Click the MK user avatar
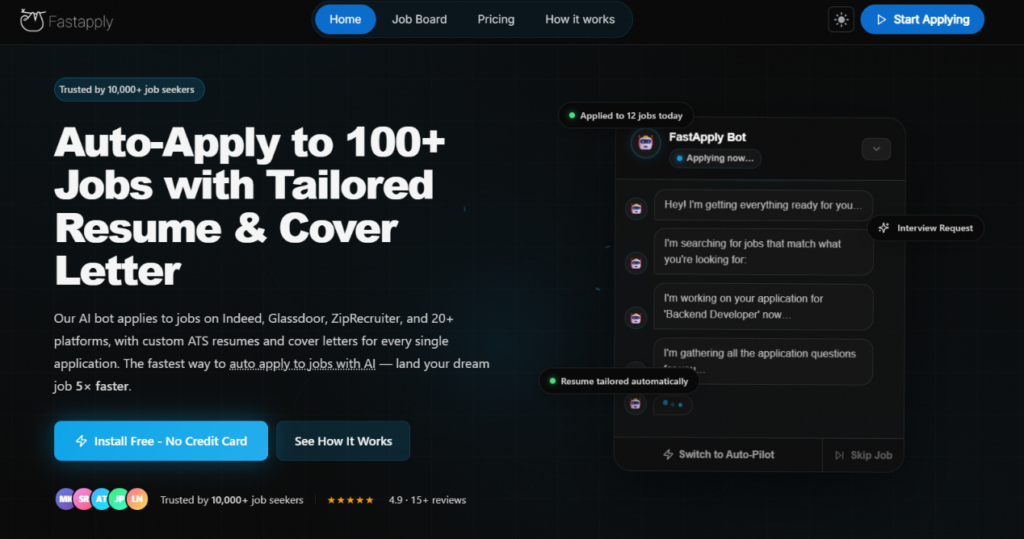This screenshot has width=1024, height=539. pos(64,500)
